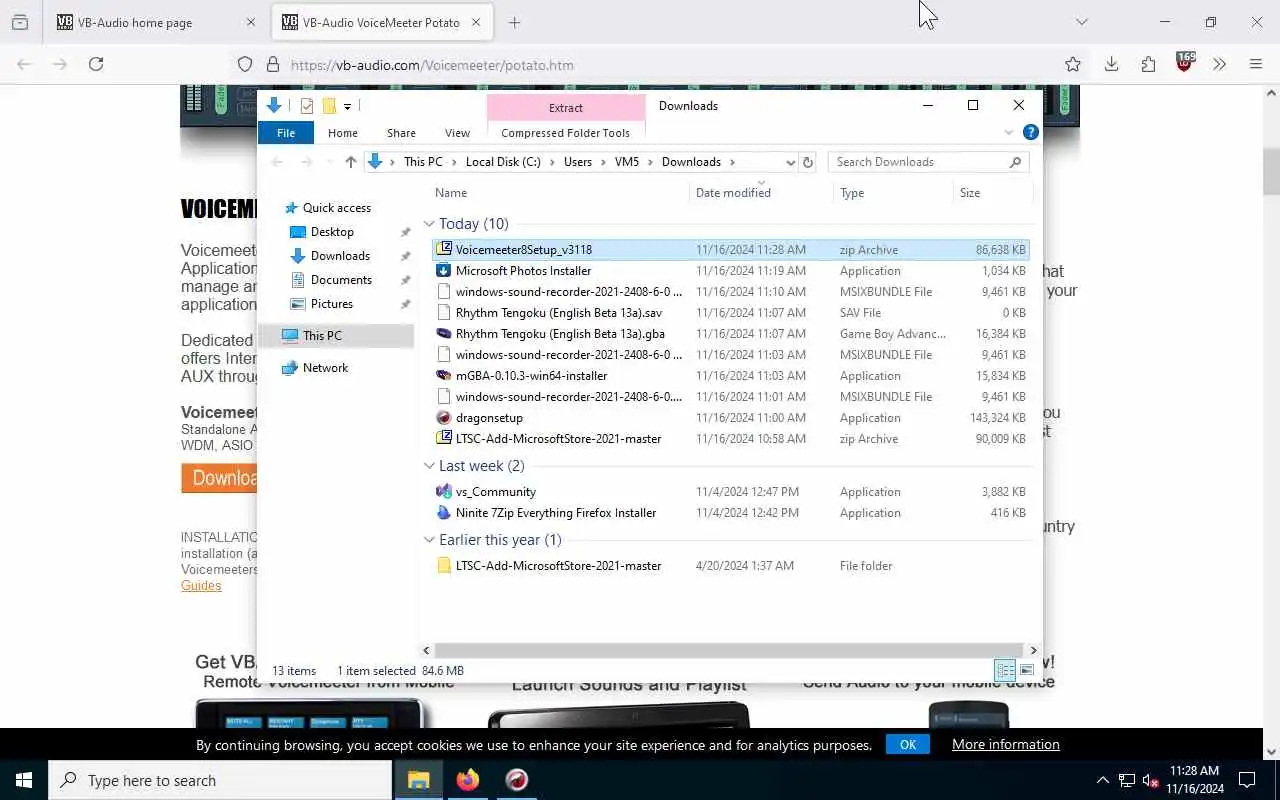1280x800 pixels.
Task: Open uBlock Origin extension icon
Action: pyautogui.click(x=1185, y=62)
